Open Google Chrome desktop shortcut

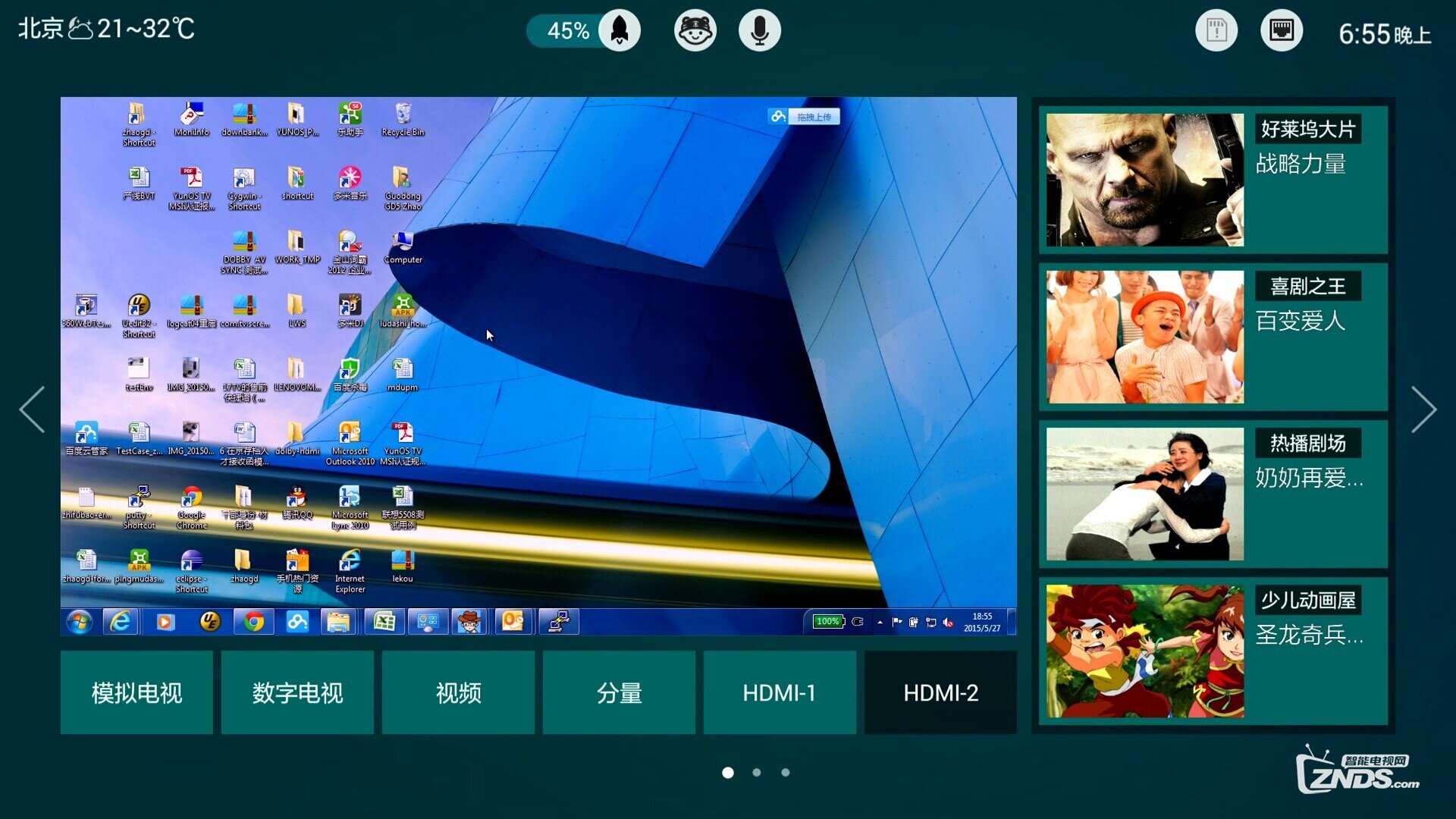(x=192, y=508)
